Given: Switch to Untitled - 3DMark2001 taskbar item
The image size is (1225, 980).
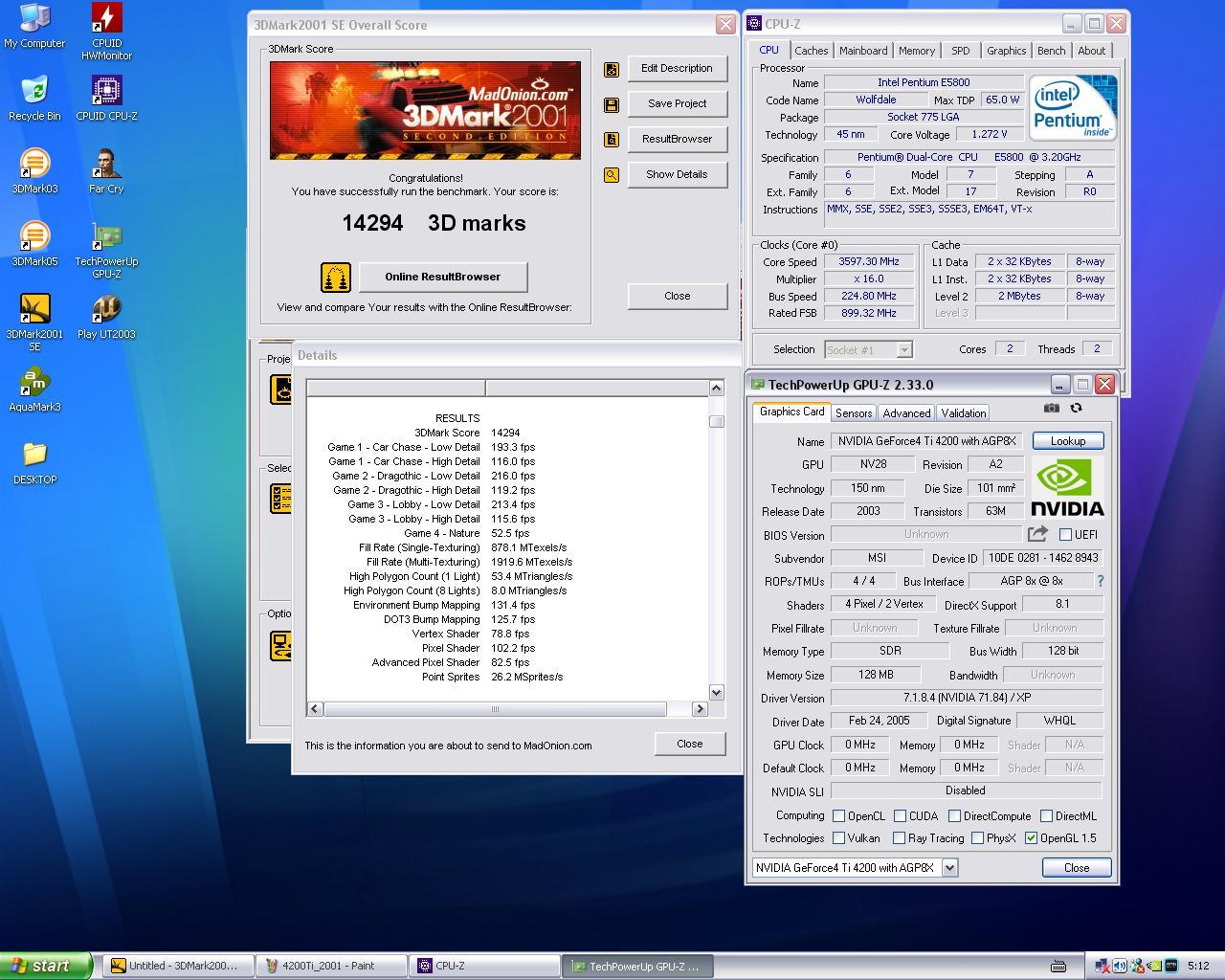Looking at the screenshot, I should (179, 967).
